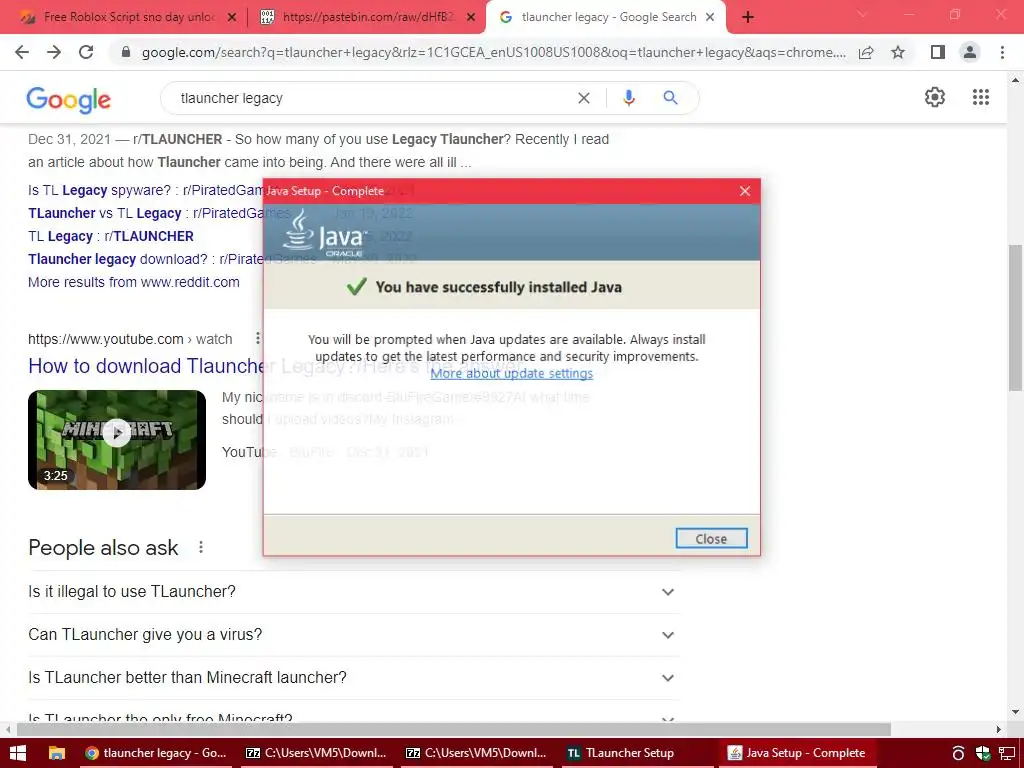1024x768 pixels.
Task: Switch to TLauncher Setup in taskbar
Action: tap(635, 753)
